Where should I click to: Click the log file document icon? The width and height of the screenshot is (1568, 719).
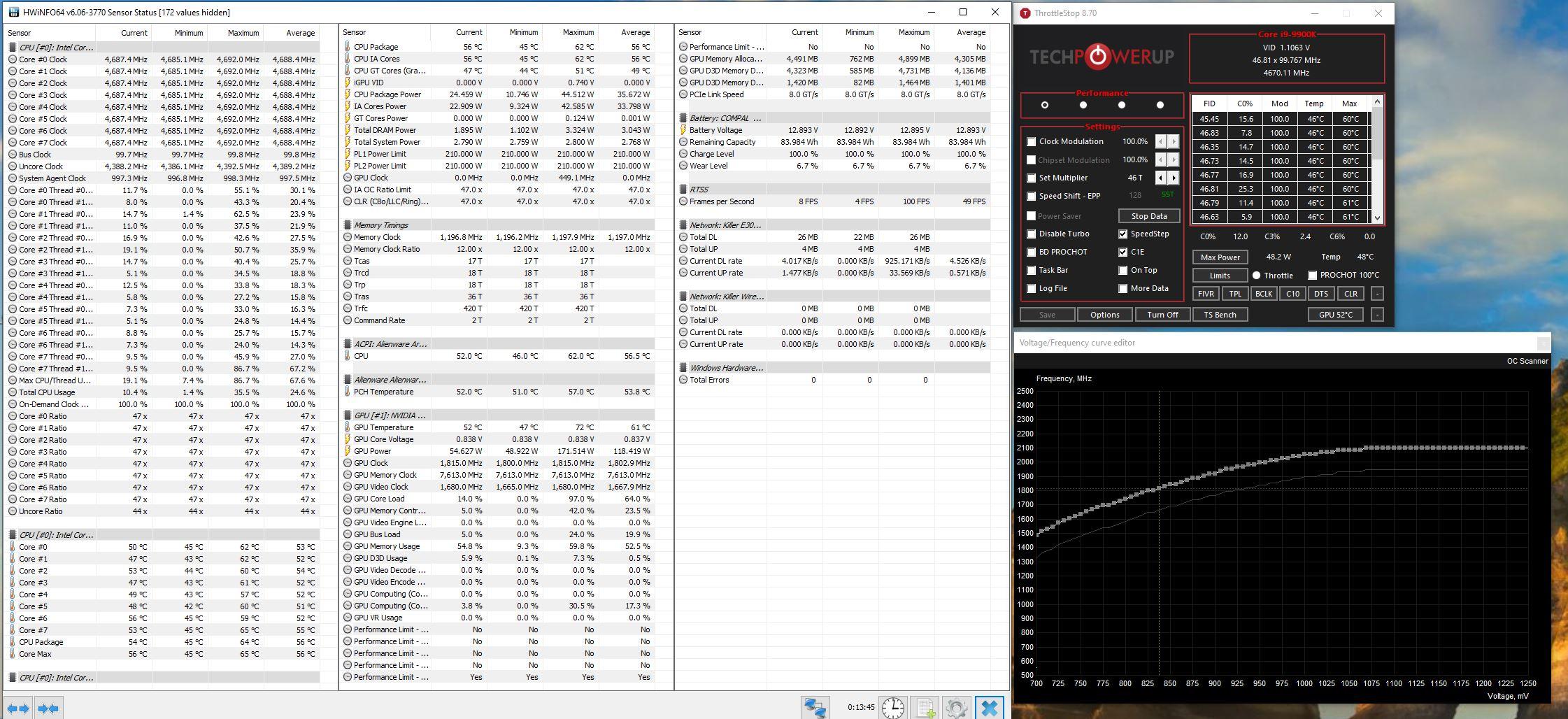(x=925, y=708)
